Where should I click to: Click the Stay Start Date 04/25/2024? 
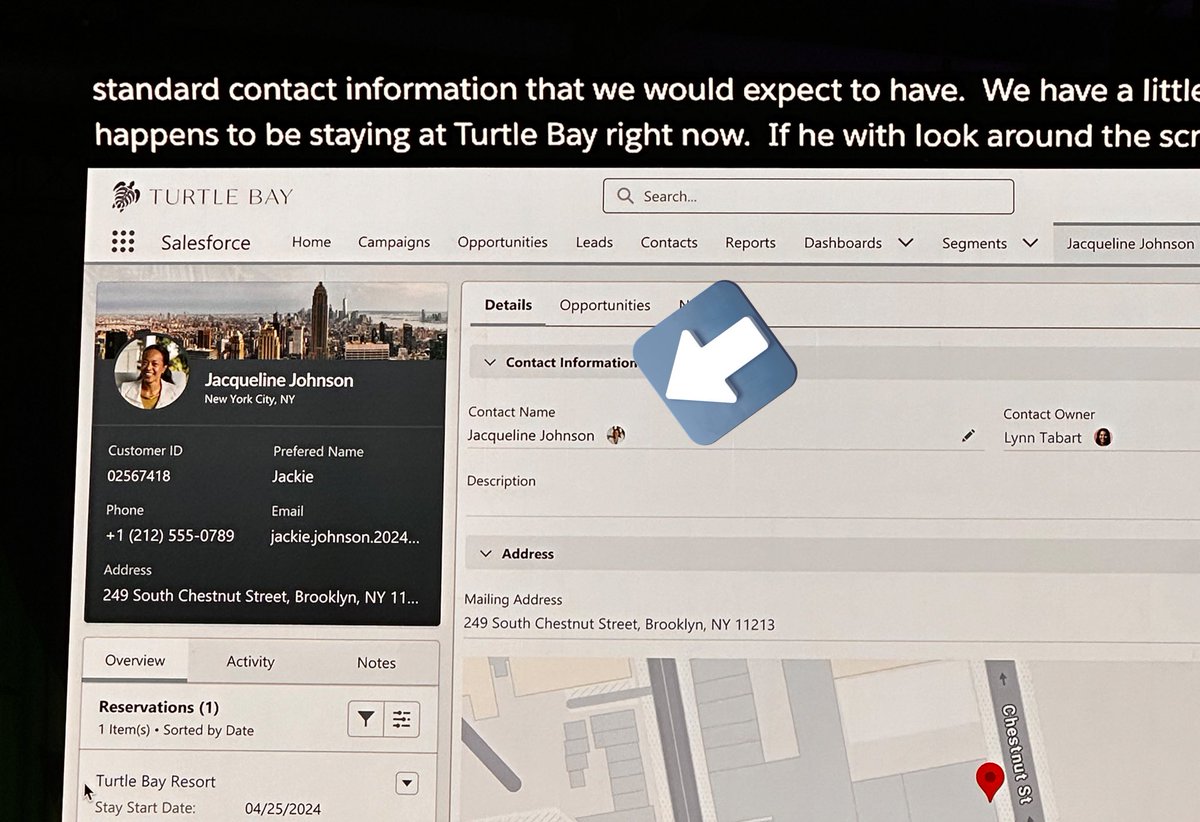[x=283, y=809]
